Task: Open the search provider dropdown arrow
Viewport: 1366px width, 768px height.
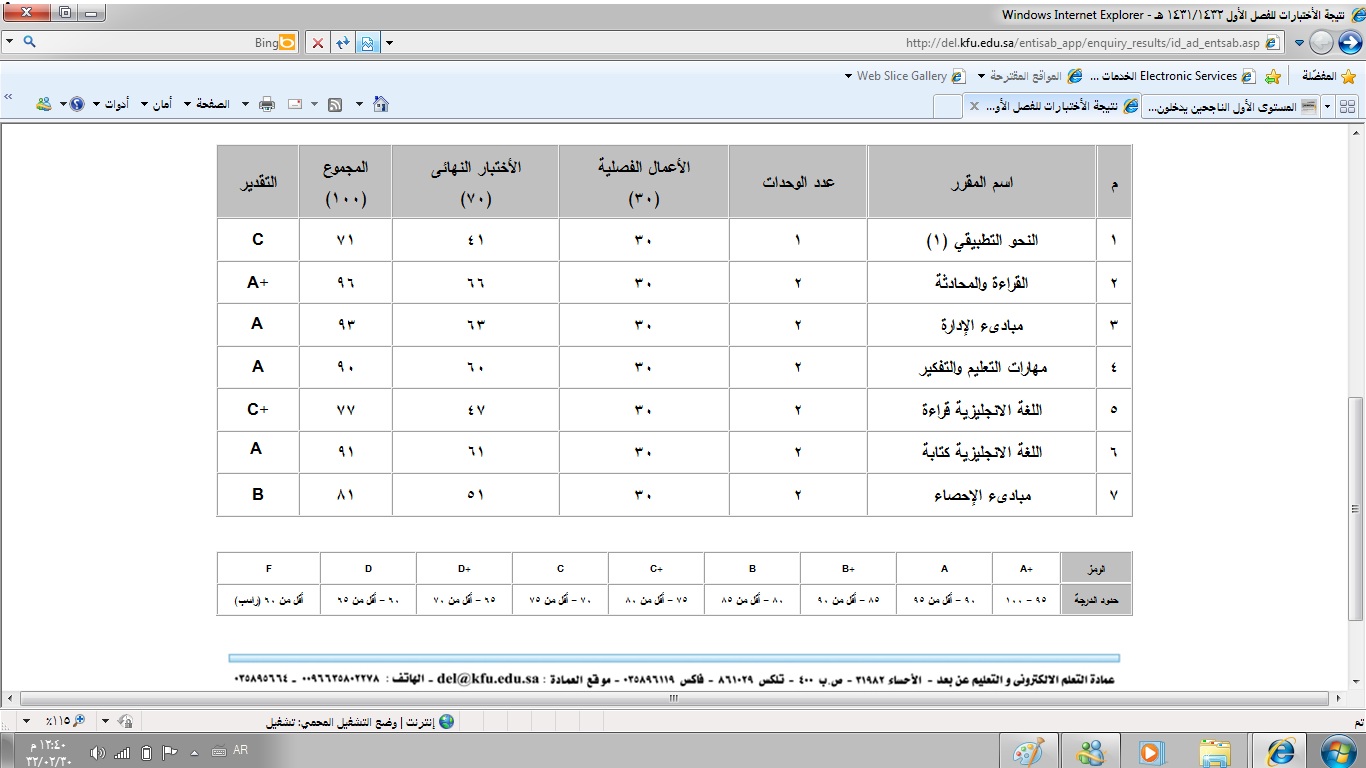Action: [9, 43]
